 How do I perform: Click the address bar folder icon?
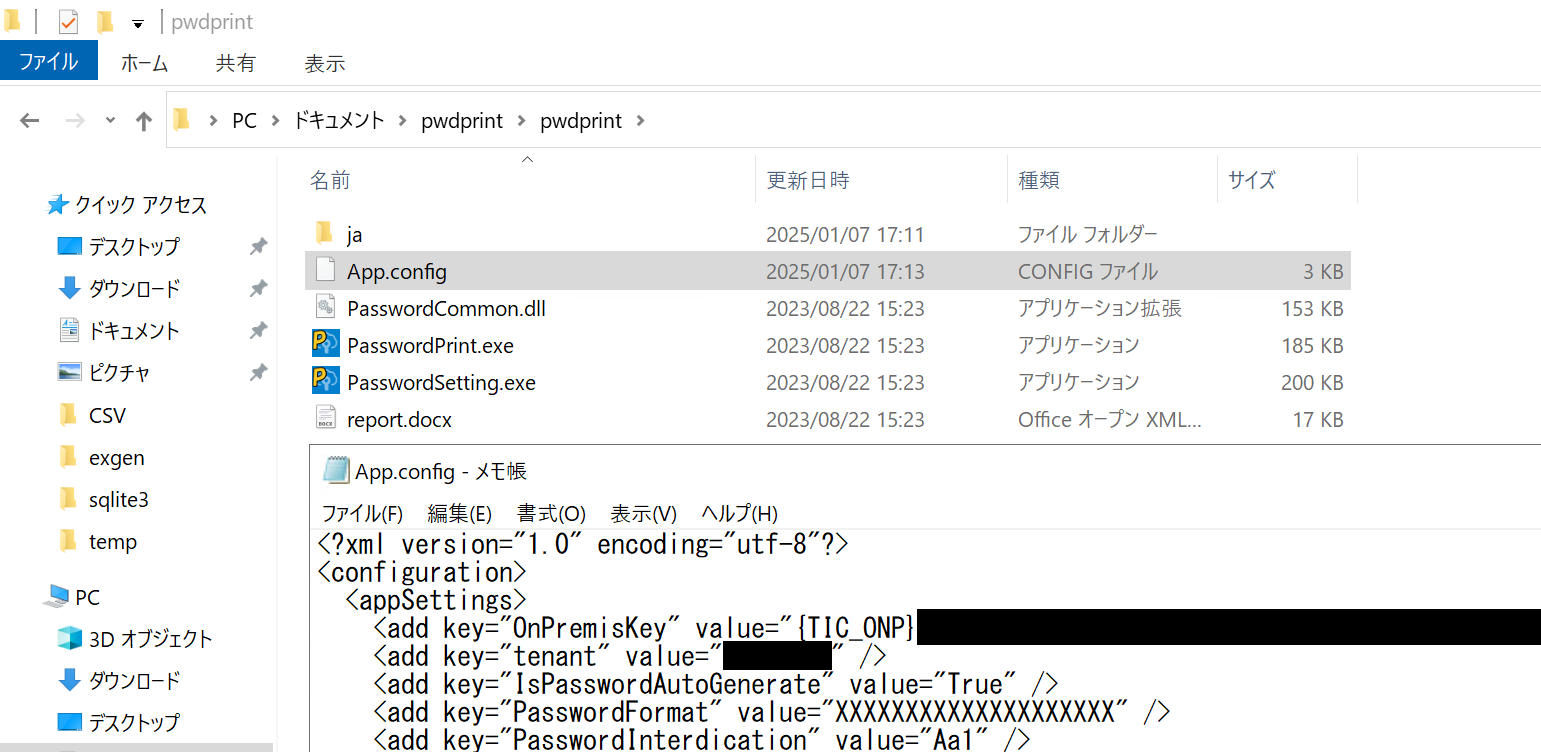click(x=181, y=120)
